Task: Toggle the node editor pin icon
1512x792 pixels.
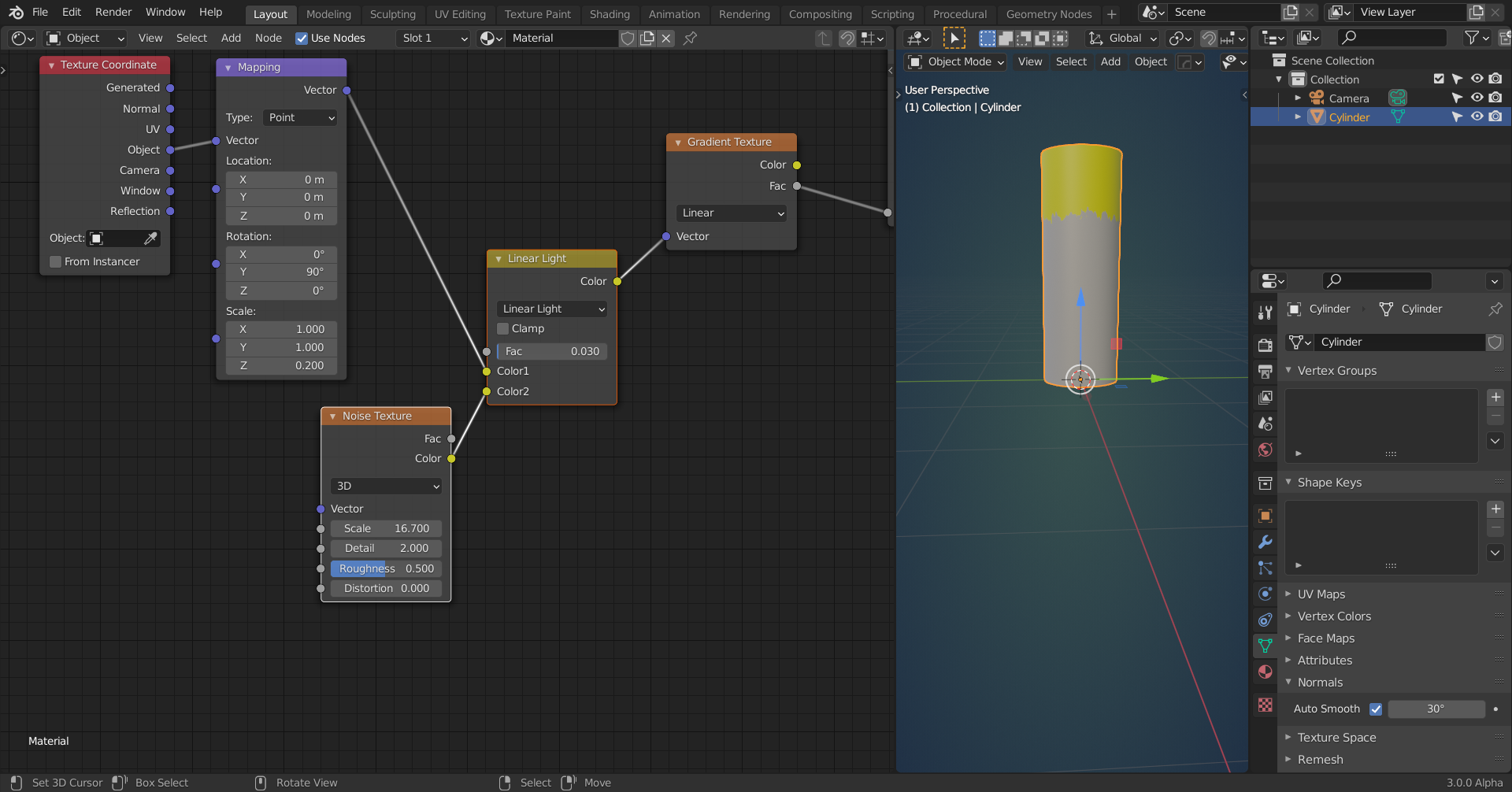Action: click(690, 38)
